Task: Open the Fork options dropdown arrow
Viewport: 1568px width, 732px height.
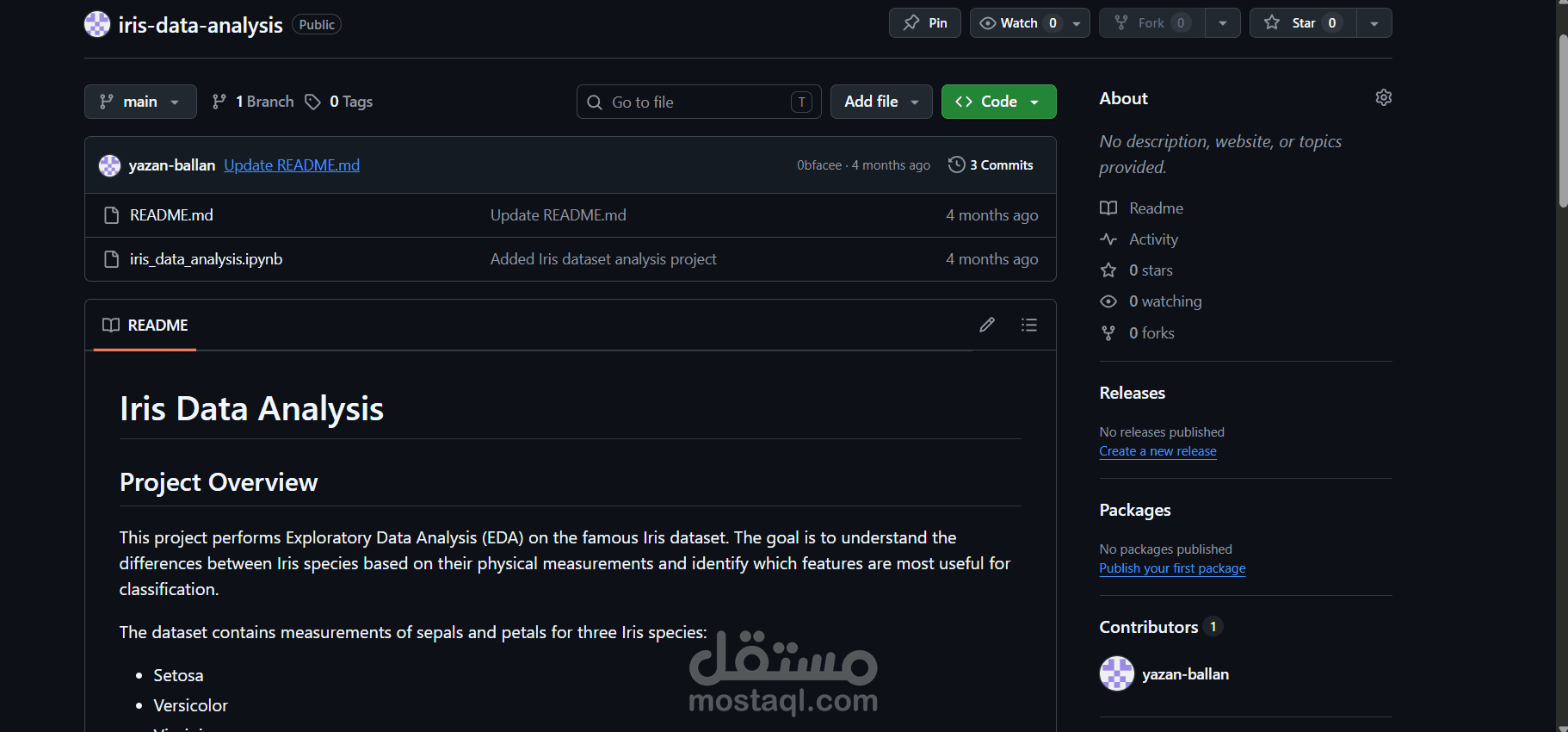Action: coord(1223,23)
